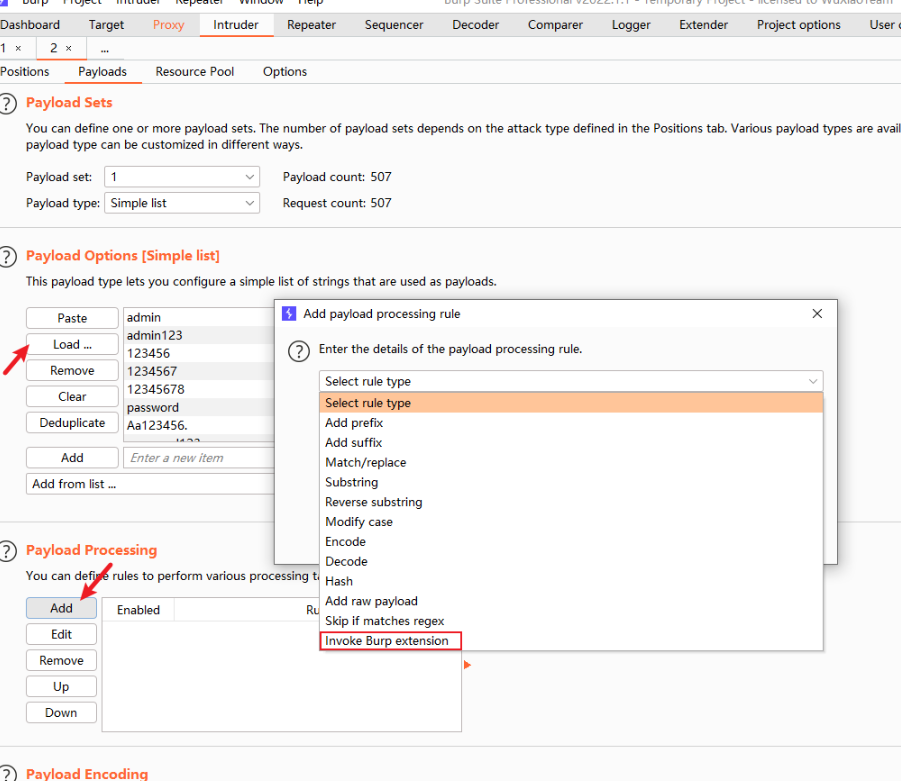Click the Up button

point(61,686)
